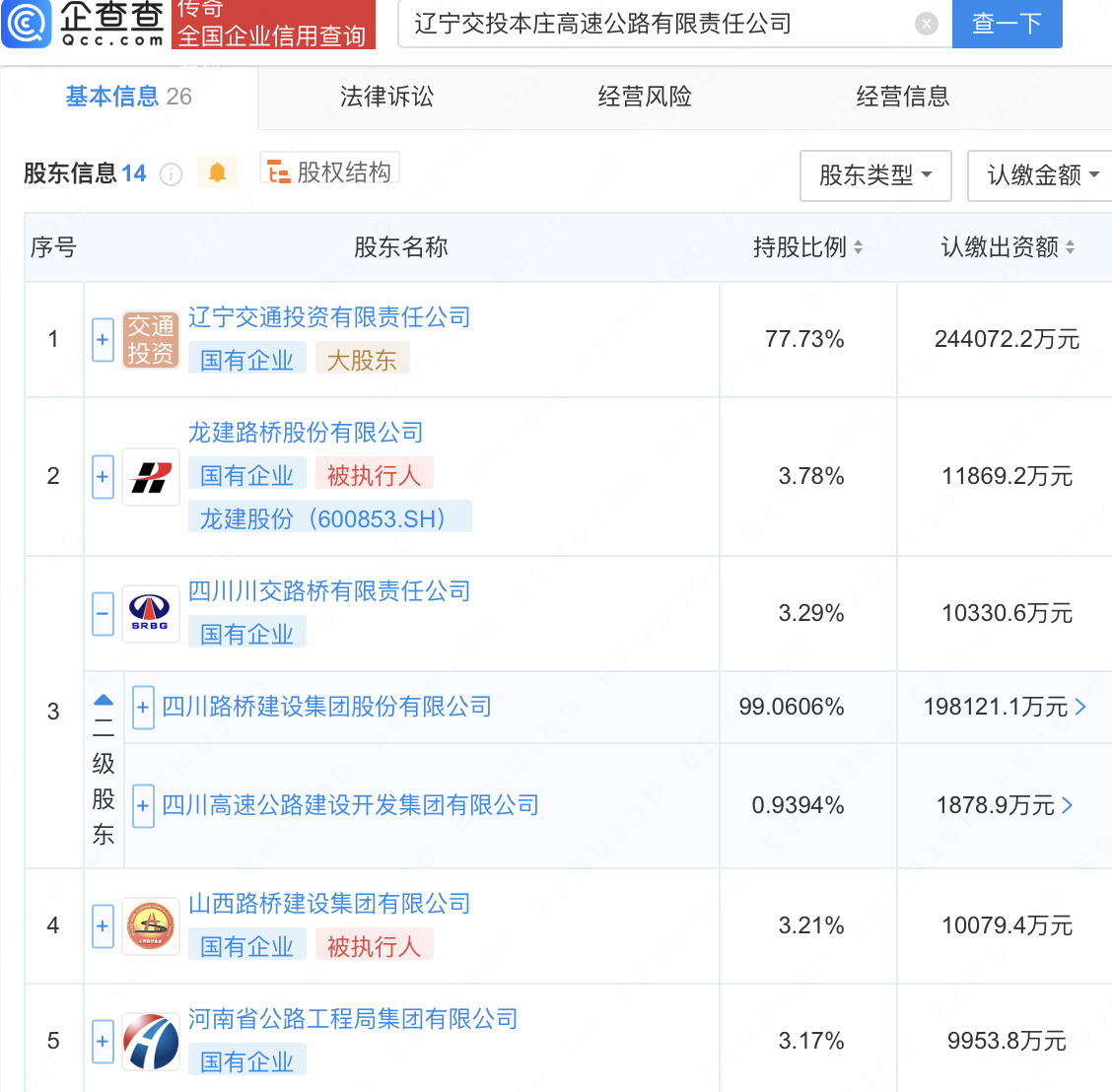The image size is (1112, 1092).
Task: Open 四川川交路桥有限责任公司 link
Action: [329, 591]
